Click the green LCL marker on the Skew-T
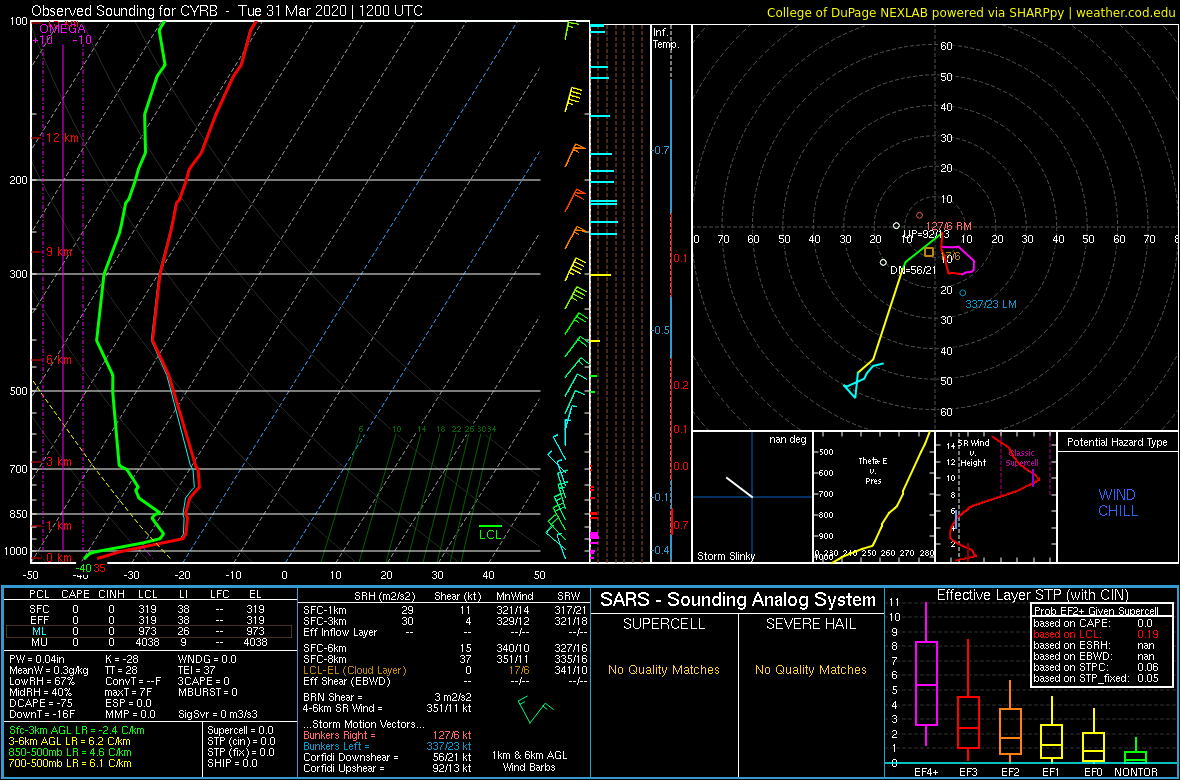The width and height of the screenshot is (1180, 780). (490, 532)
